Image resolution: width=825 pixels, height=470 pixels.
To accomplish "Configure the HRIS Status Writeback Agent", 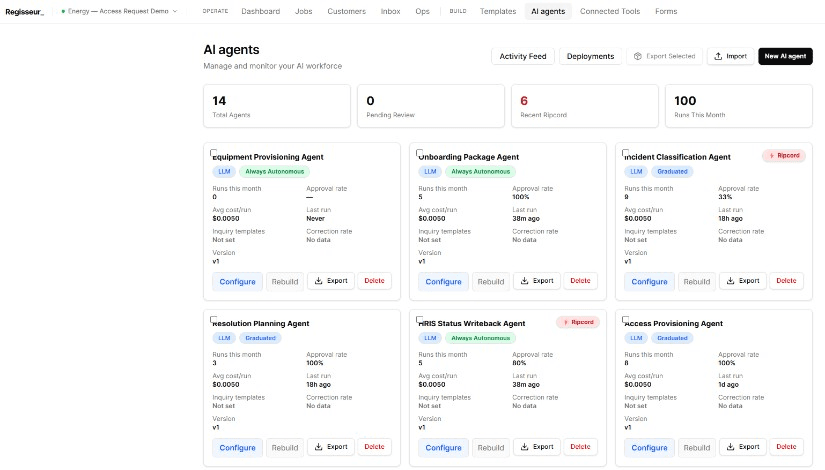I will 443,448.
